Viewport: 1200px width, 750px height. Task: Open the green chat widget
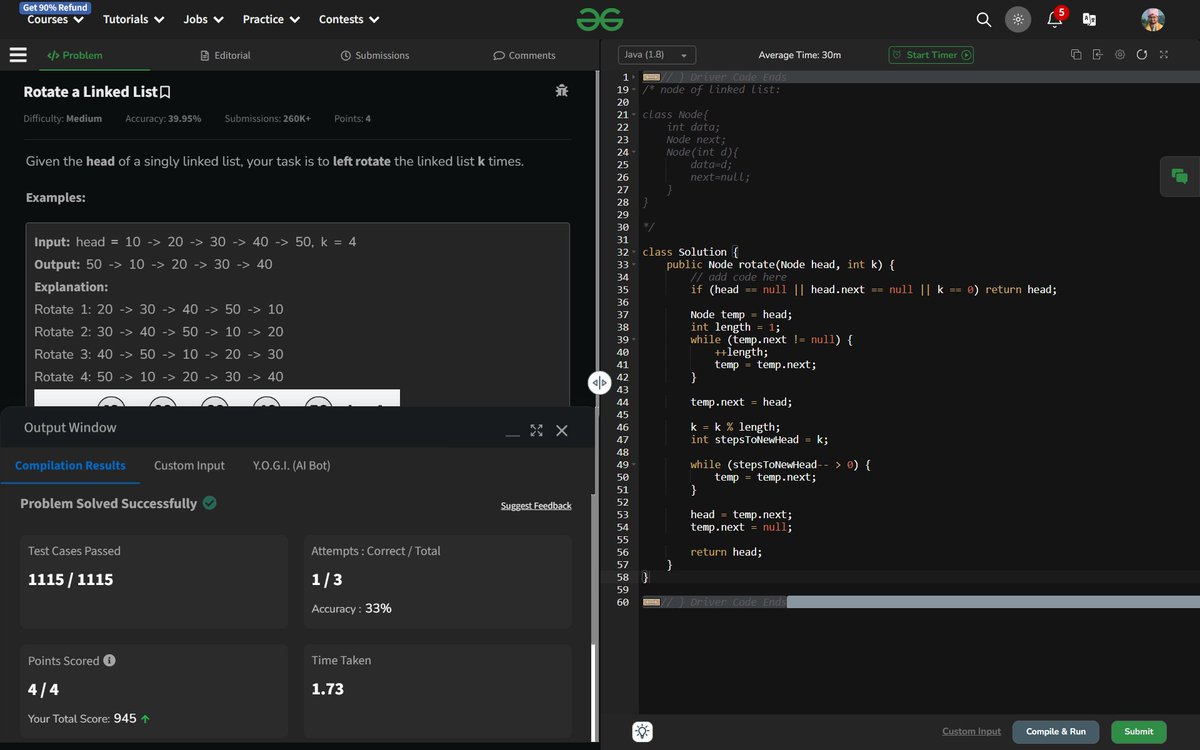(1180, 176)
